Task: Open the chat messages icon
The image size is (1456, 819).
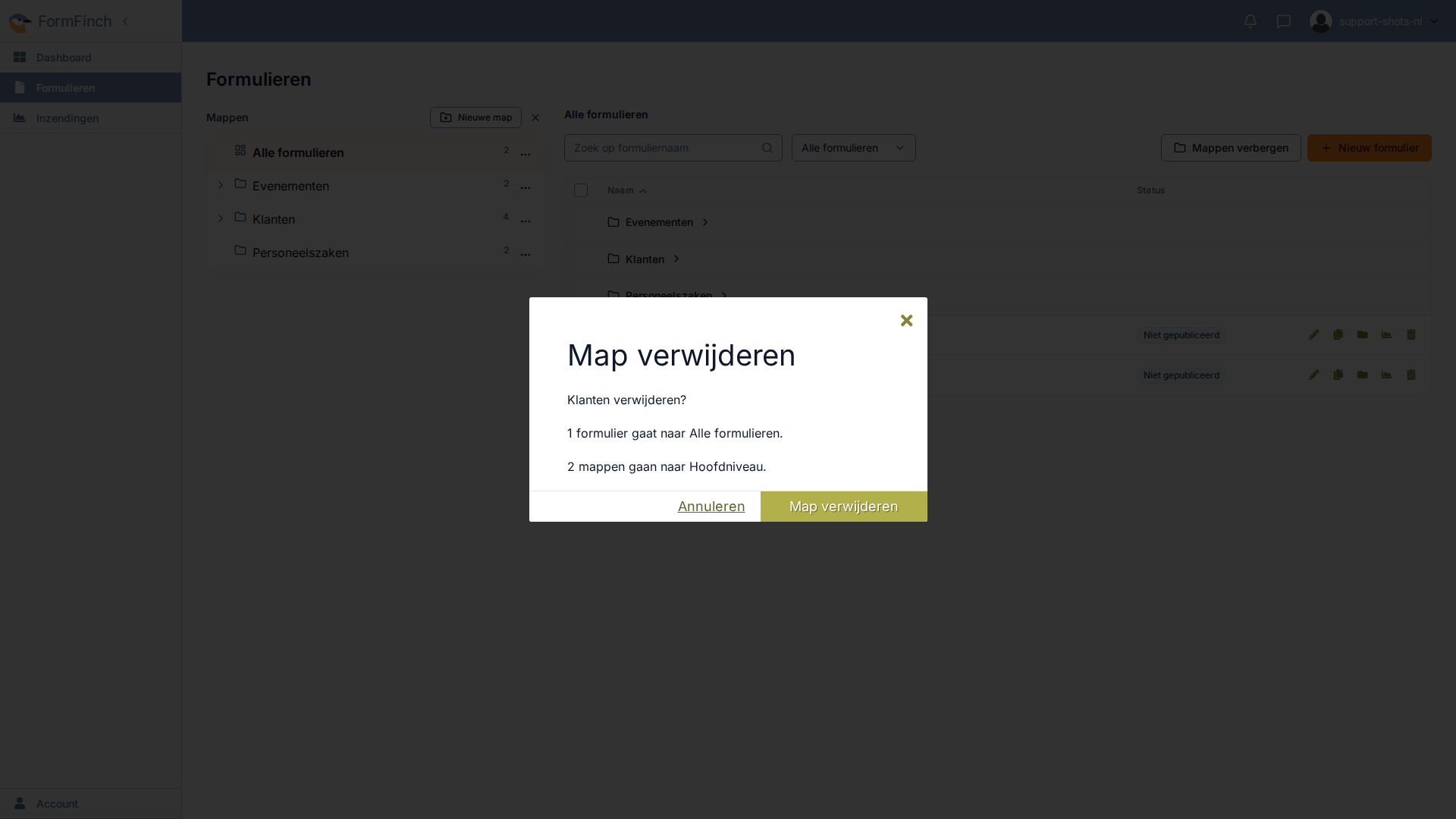Action: tap(1283, 21)
